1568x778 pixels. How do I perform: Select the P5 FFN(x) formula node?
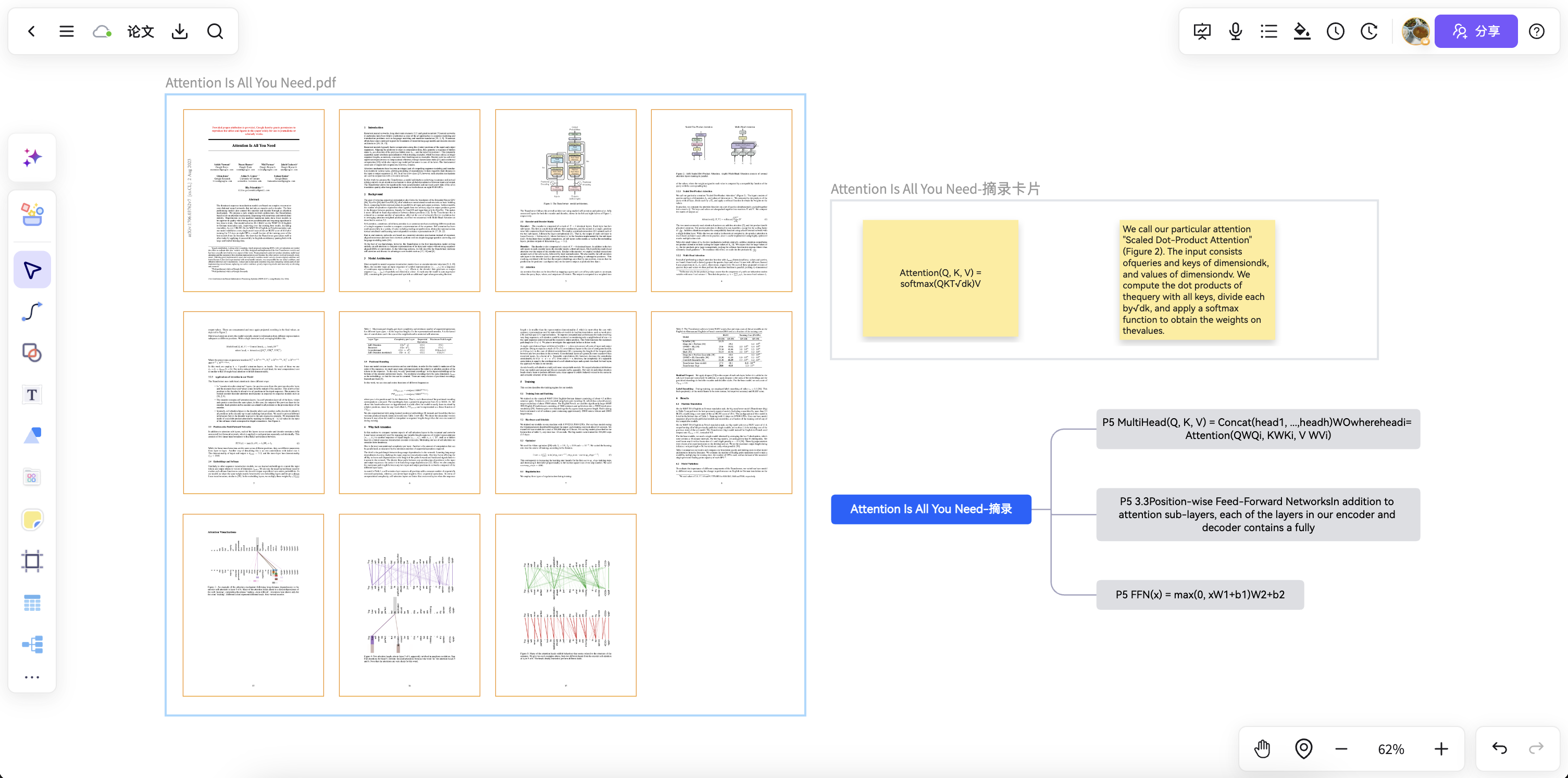pos(1200,594)
